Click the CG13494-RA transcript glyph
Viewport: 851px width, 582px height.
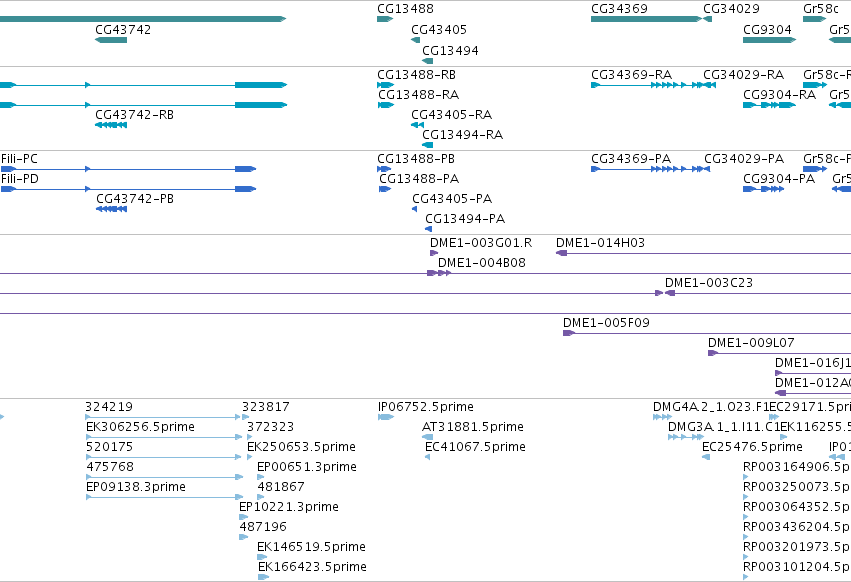point(428,145)
